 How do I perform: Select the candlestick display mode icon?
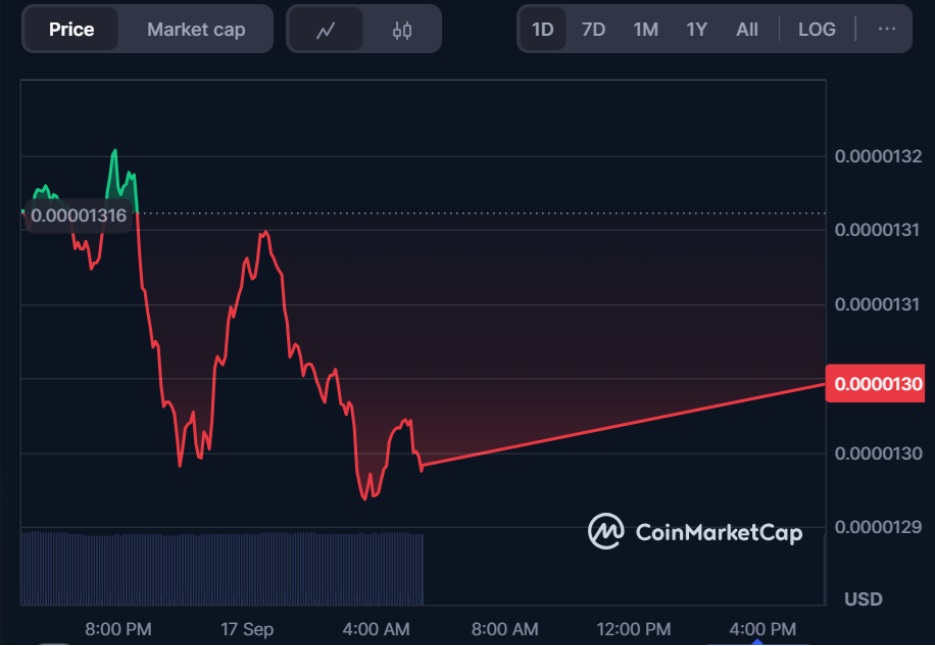click(403, 29)
